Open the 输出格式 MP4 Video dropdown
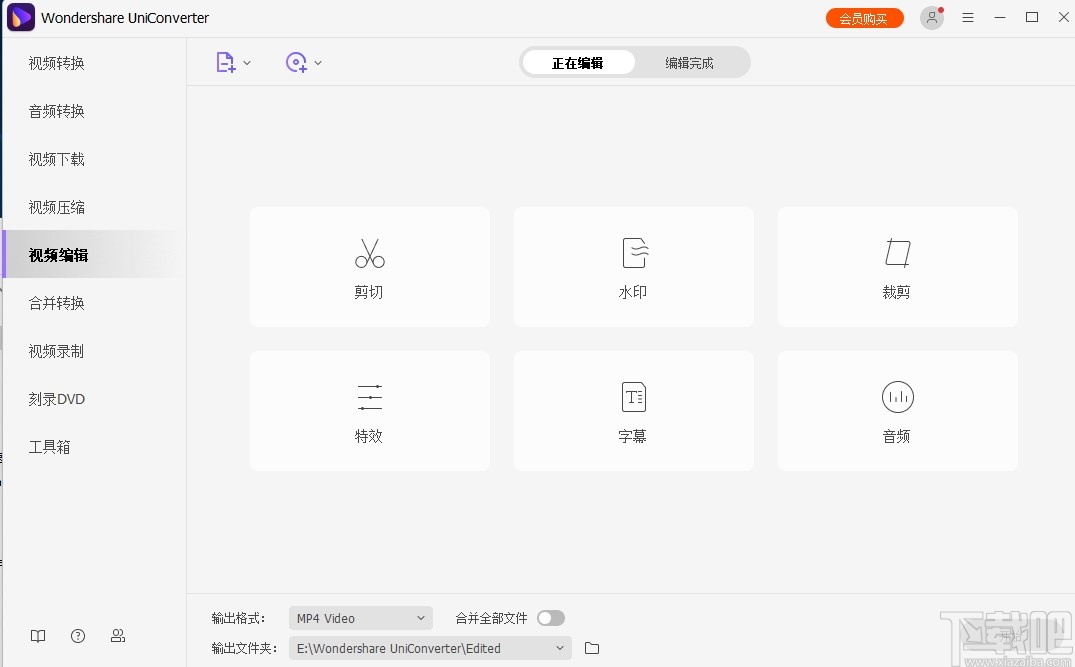Screen dimensions: 1075x667 pos(360,618)
